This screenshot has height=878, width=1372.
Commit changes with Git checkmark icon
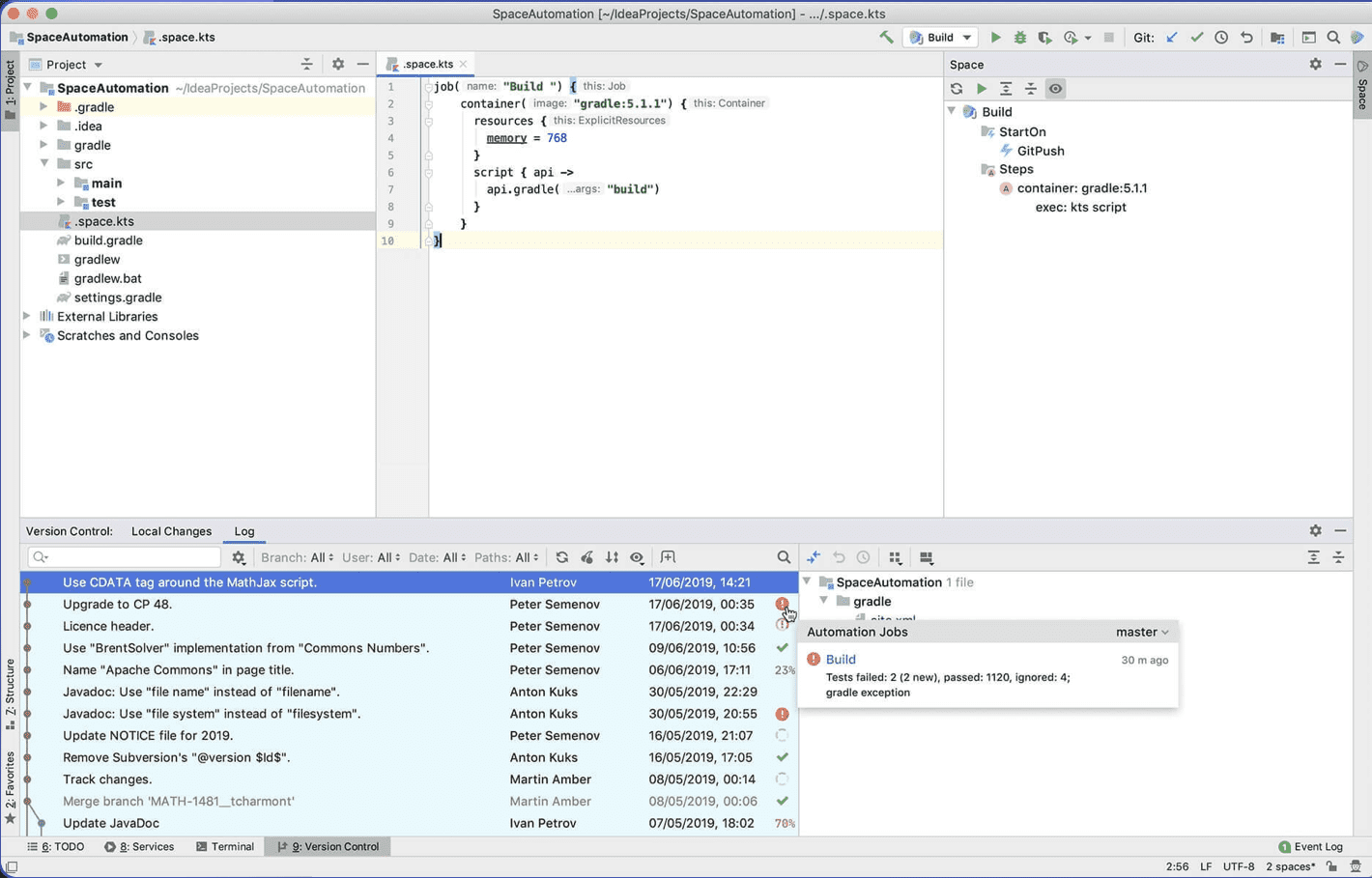(1197, 38)
